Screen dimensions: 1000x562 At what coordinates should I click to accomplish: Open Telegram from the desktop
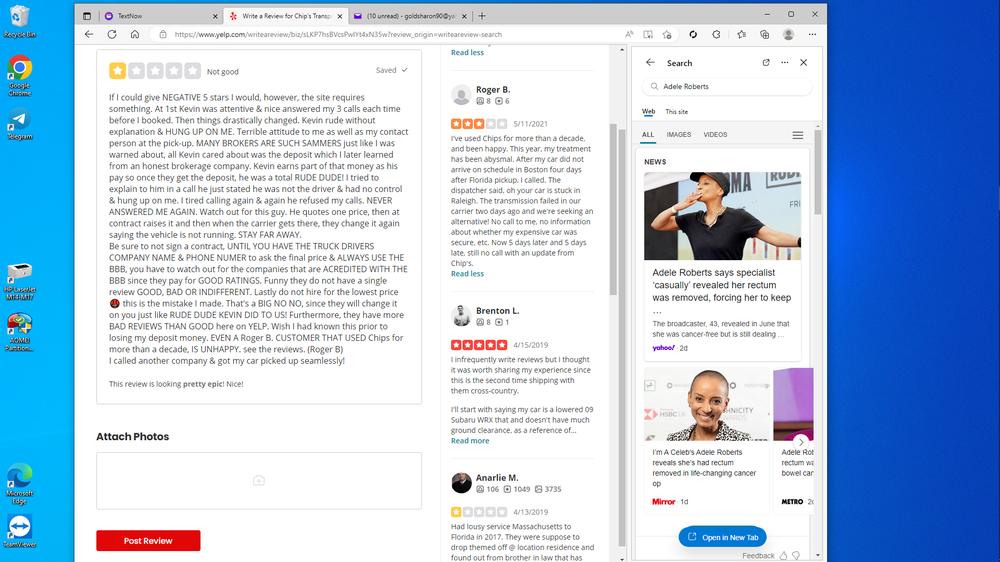pos(19,122)
